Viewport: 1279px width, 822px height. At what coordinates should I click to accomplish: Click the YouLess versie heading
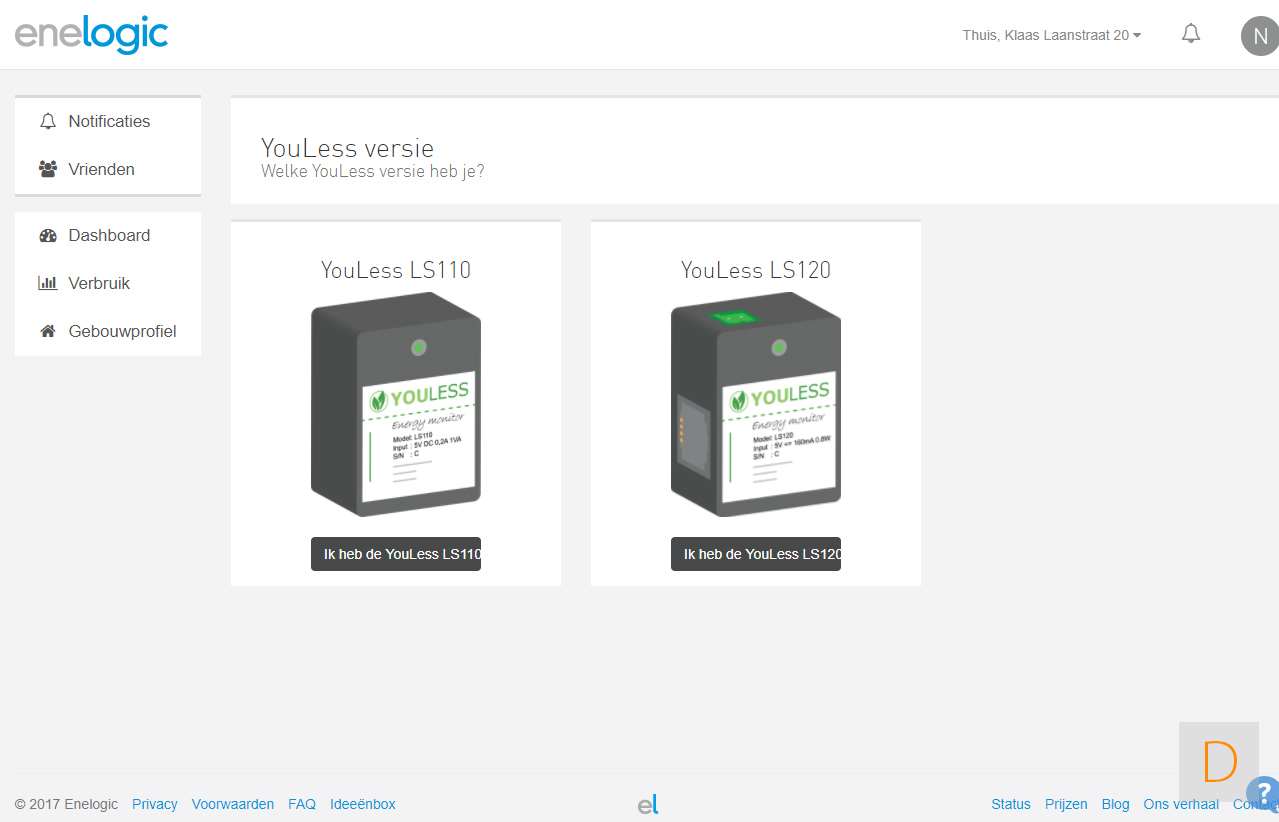click(x=348, y=148)
